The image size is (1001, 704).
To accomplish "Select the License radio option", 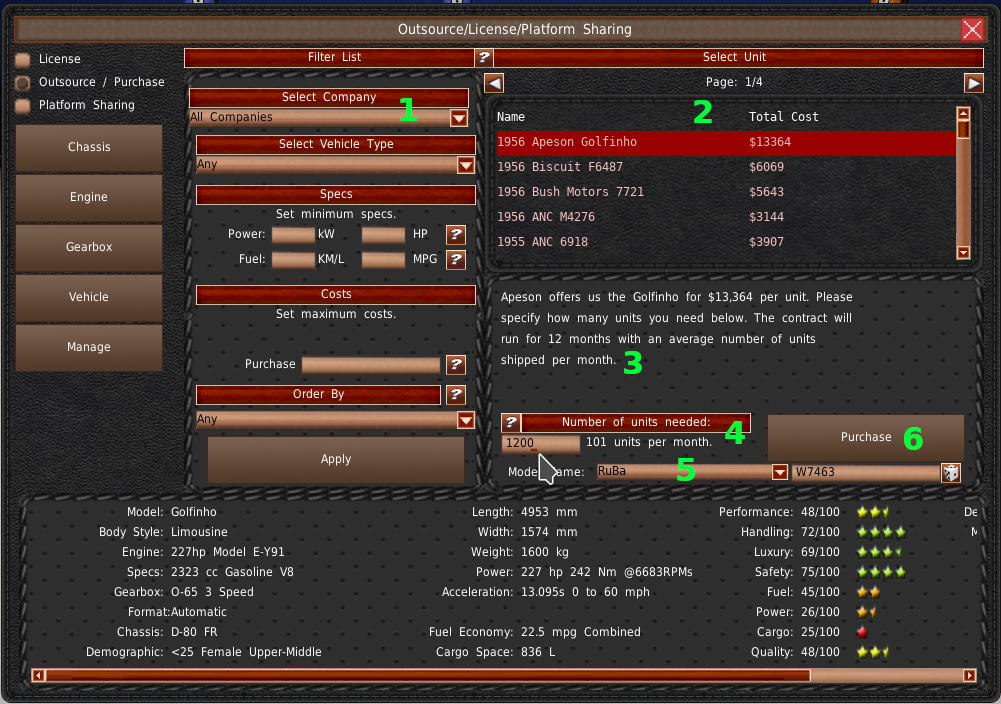I will point(22,60).
